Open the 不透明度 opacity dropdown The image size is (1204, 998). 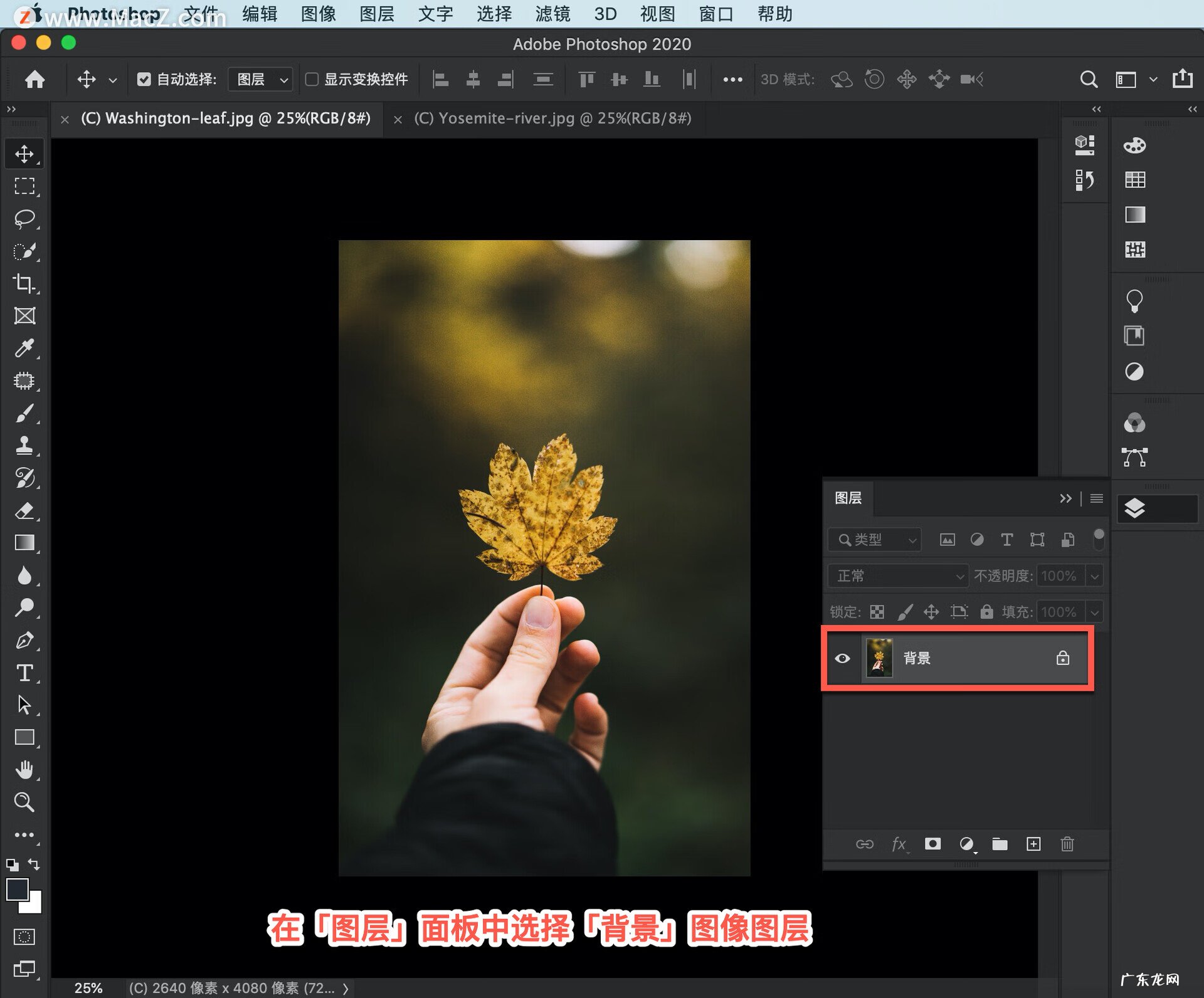1094,575
